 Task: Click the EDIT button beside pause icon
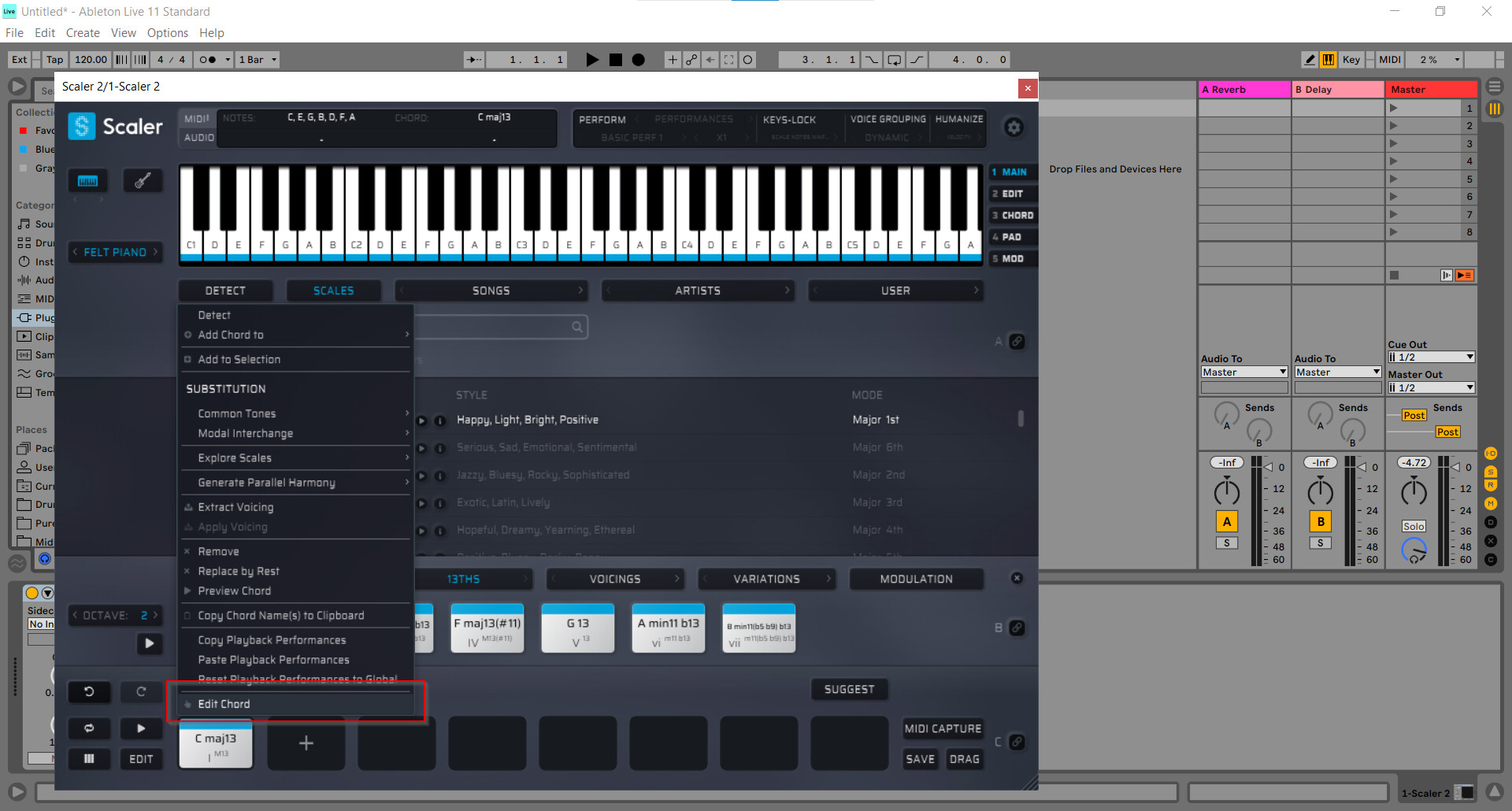pyautogui.click(x=141, y=759)
